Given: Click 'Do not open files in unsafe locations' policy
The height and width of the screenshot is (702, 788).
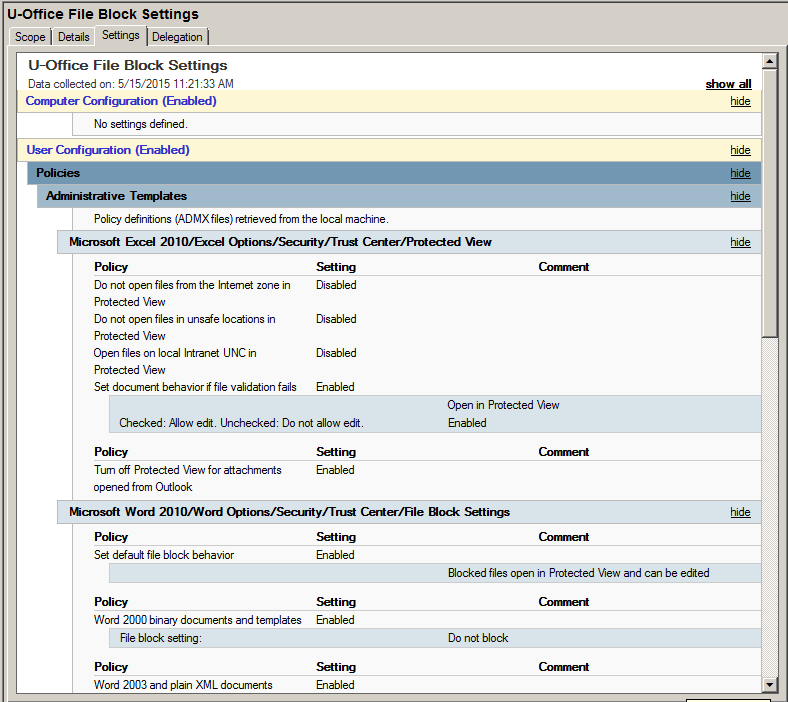Looking at the screenshot, I should (184, 327).
